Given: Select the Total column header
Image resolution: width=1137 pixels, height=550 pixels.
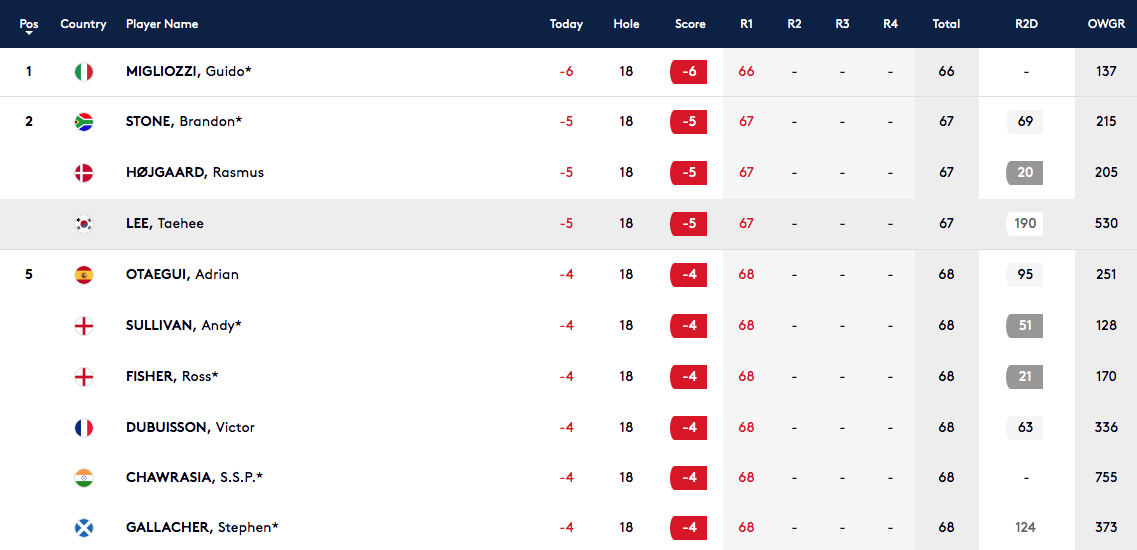Looking at the screenshot, I should (946, 24).
